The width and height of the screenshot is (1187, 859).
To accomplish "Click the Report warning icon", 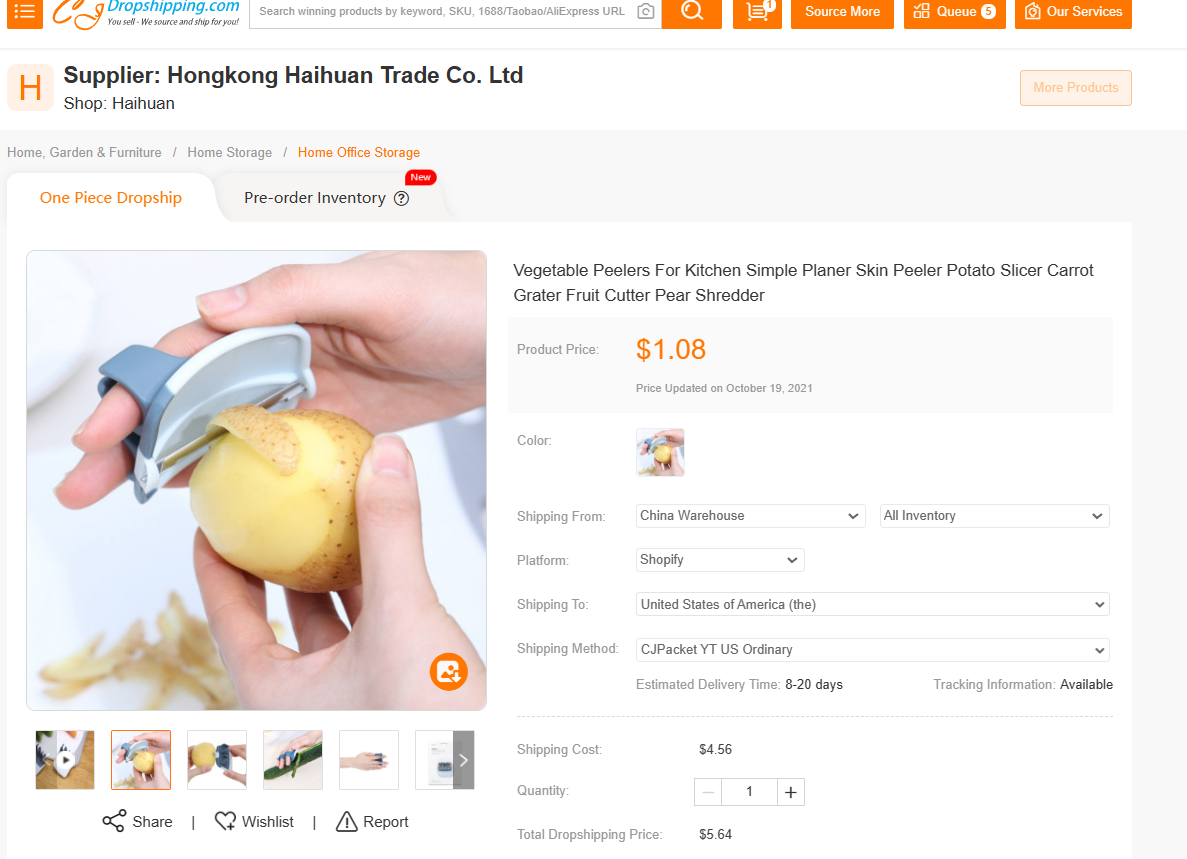I will click(x=347, y=821).
